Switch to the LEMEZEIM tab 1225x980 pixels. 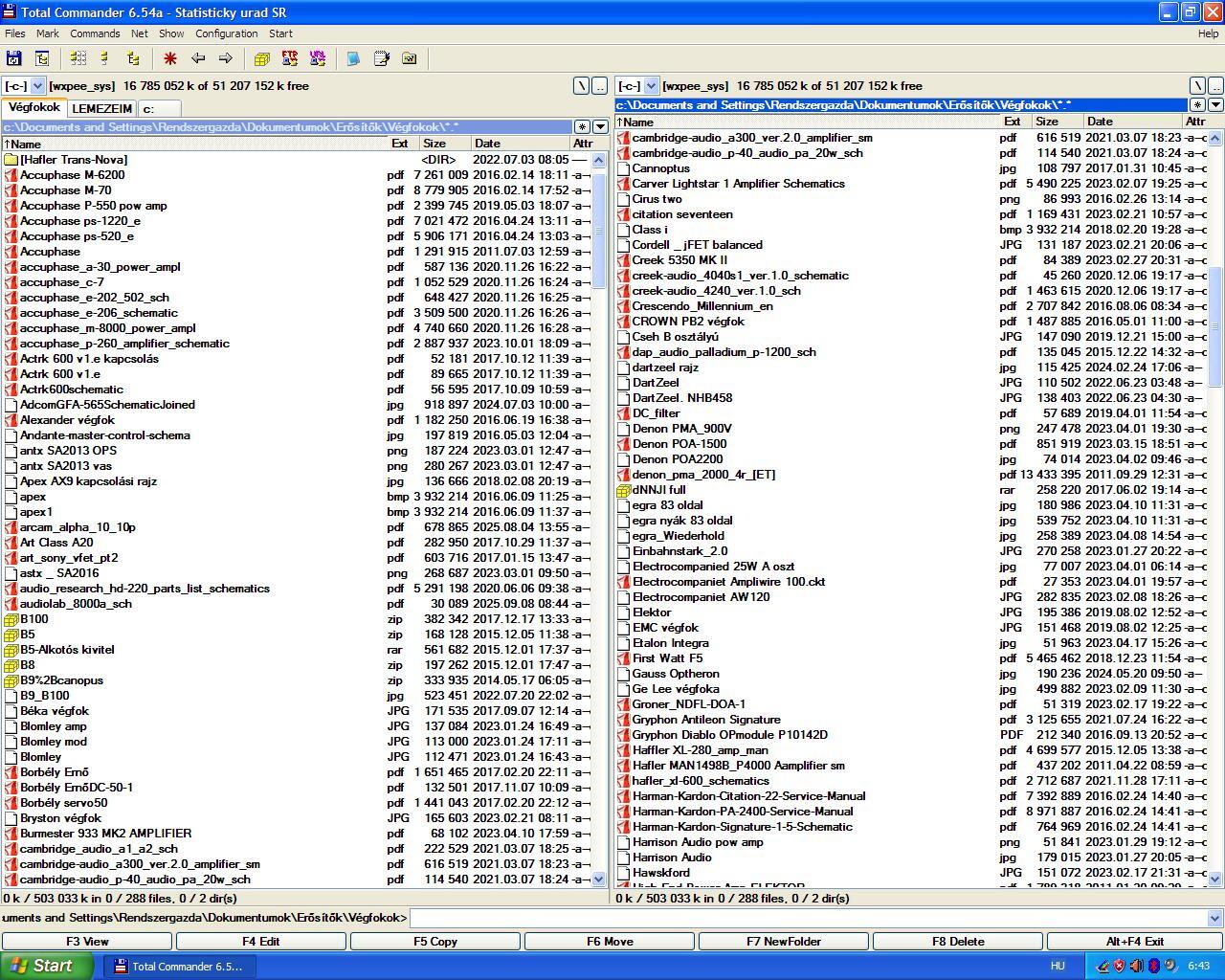102,108
